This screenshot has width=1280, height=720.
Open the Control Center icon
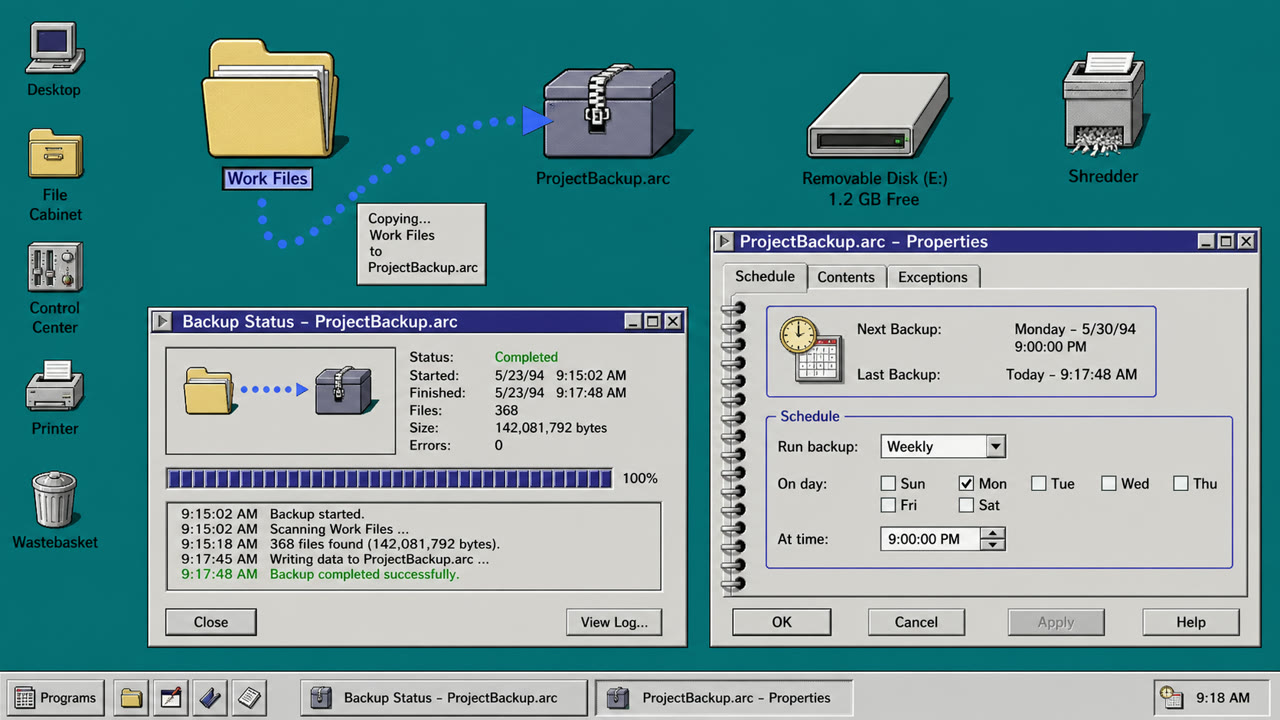click(55, 267)
